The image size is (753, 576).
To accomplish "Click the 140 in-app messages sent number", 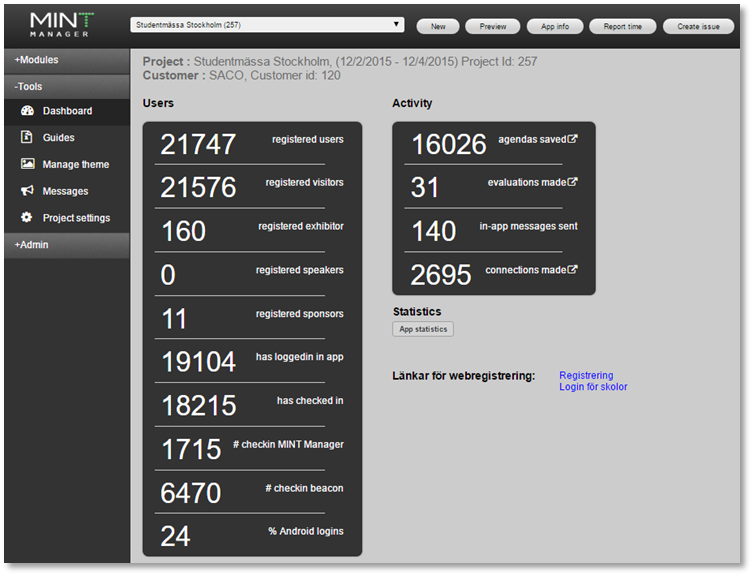I will (x=434, y=231).
